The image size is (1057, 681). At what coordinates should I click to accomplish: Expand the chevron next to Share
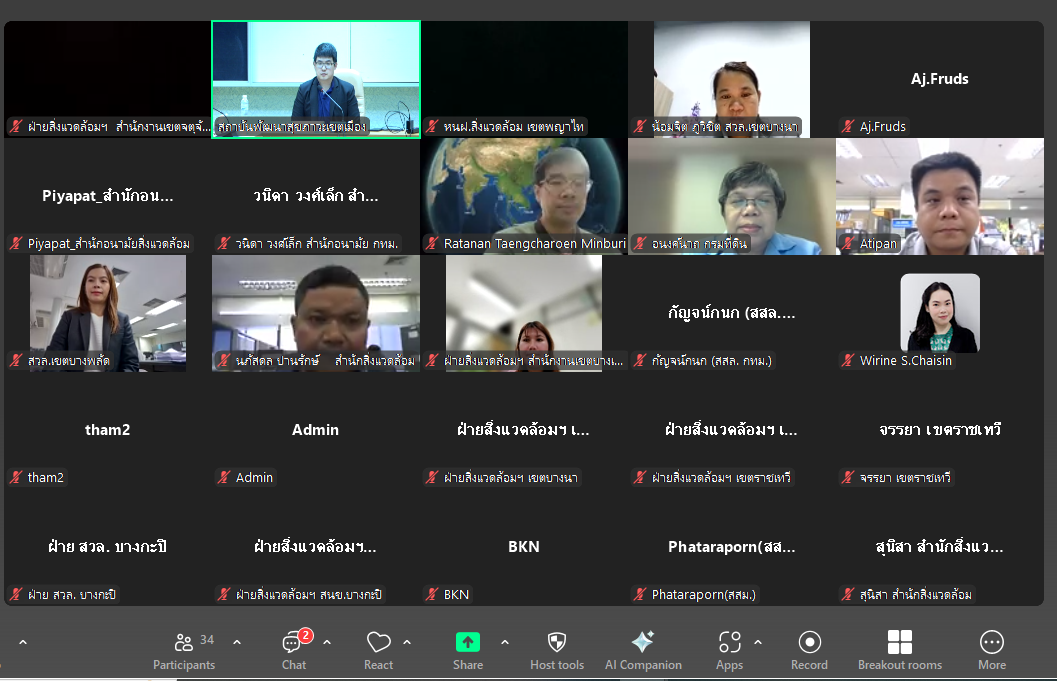[x=505, y=643]
